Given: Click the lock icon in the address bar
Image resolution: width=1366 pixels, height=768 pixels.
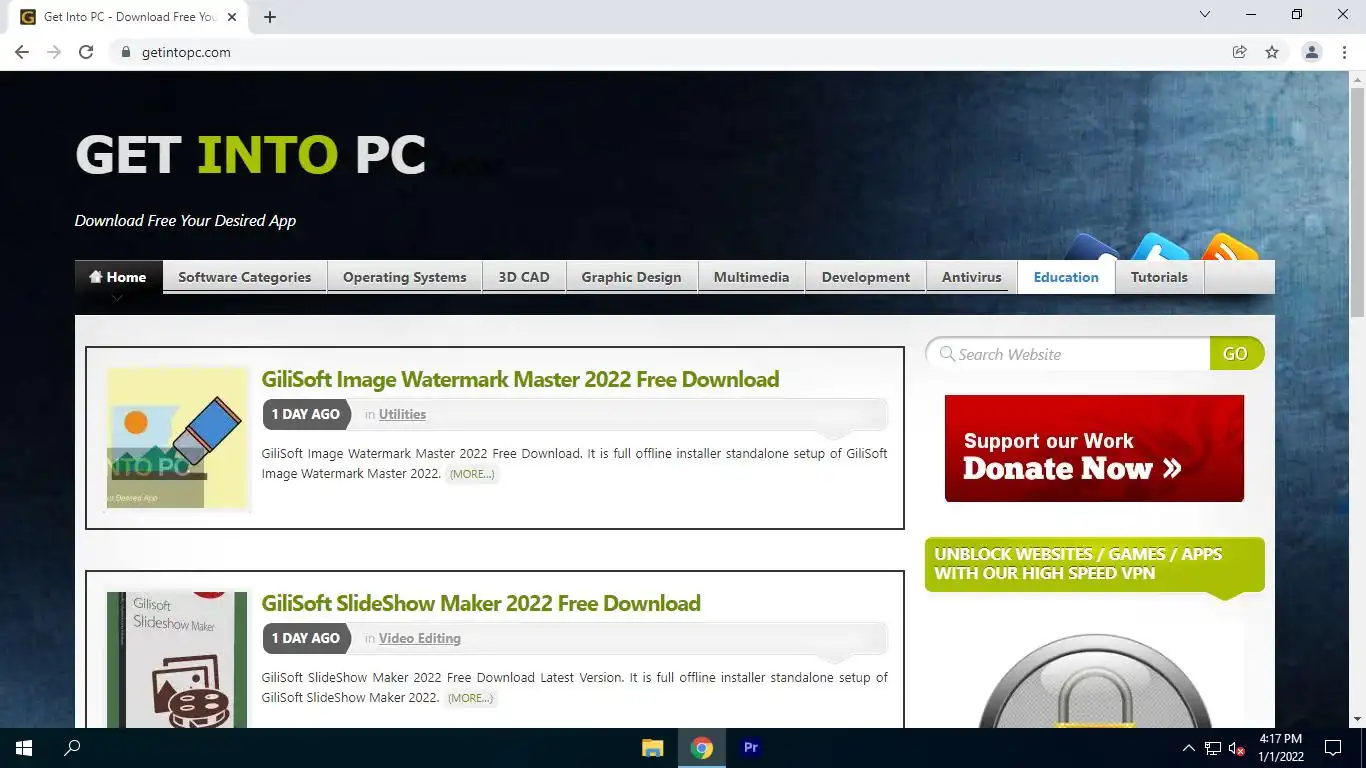Looking at the screenshot, I should [x=125, y=52].
